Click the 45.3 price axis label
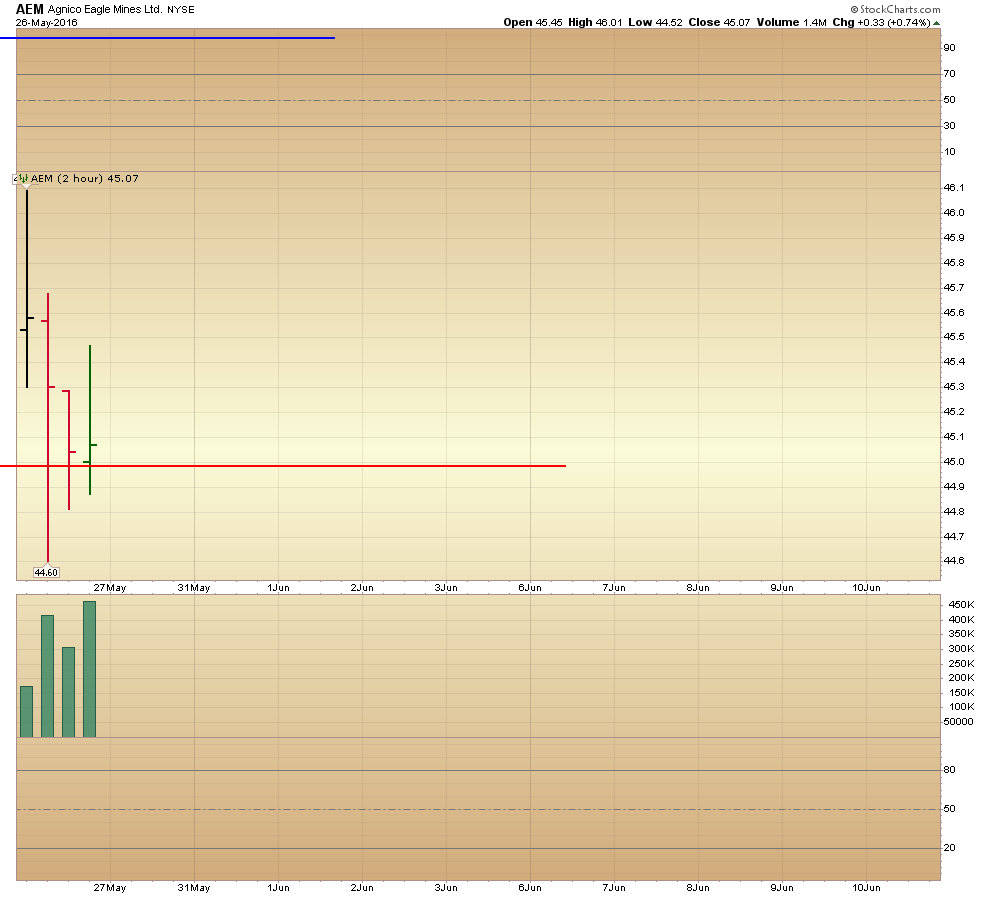990x897 pixels. coord(953,386)
